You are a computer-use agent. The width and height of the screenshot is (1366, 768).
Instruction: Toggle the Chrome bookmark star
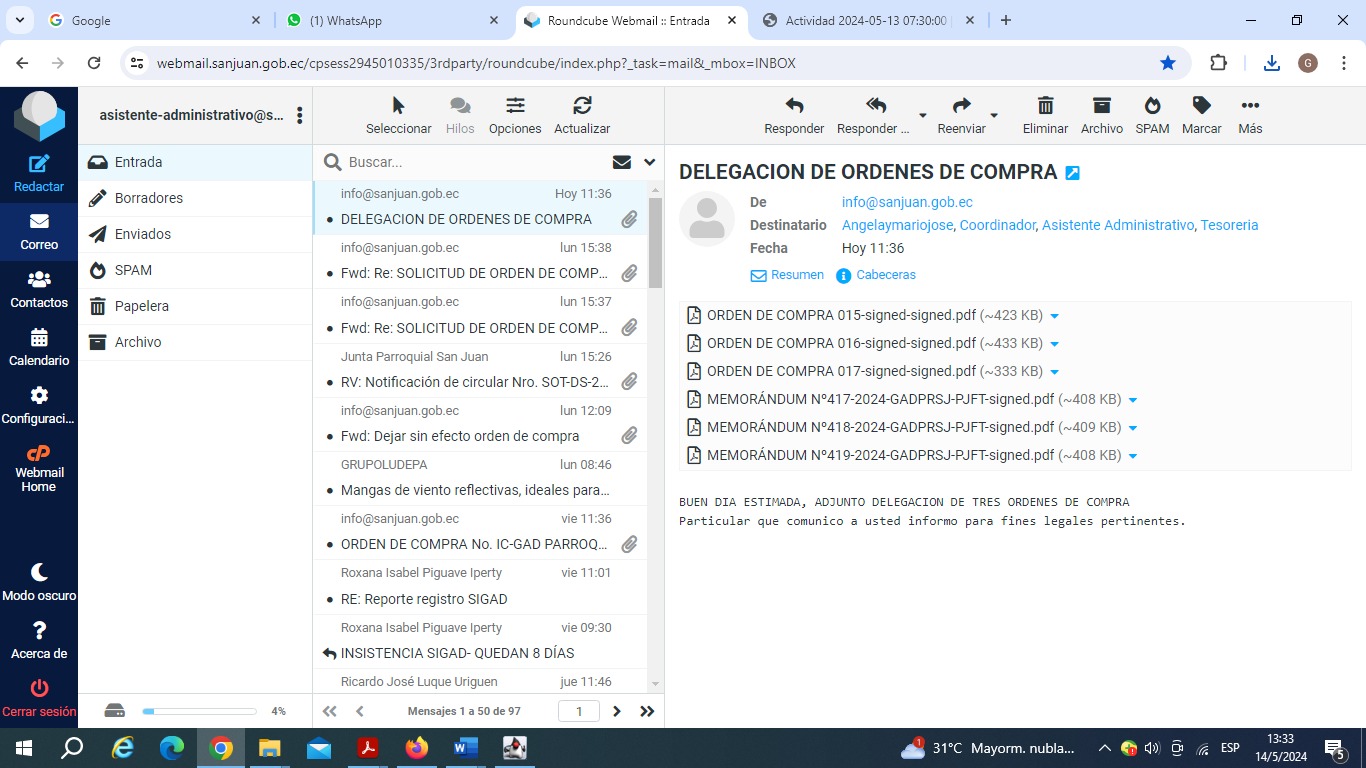[1168, 63]
